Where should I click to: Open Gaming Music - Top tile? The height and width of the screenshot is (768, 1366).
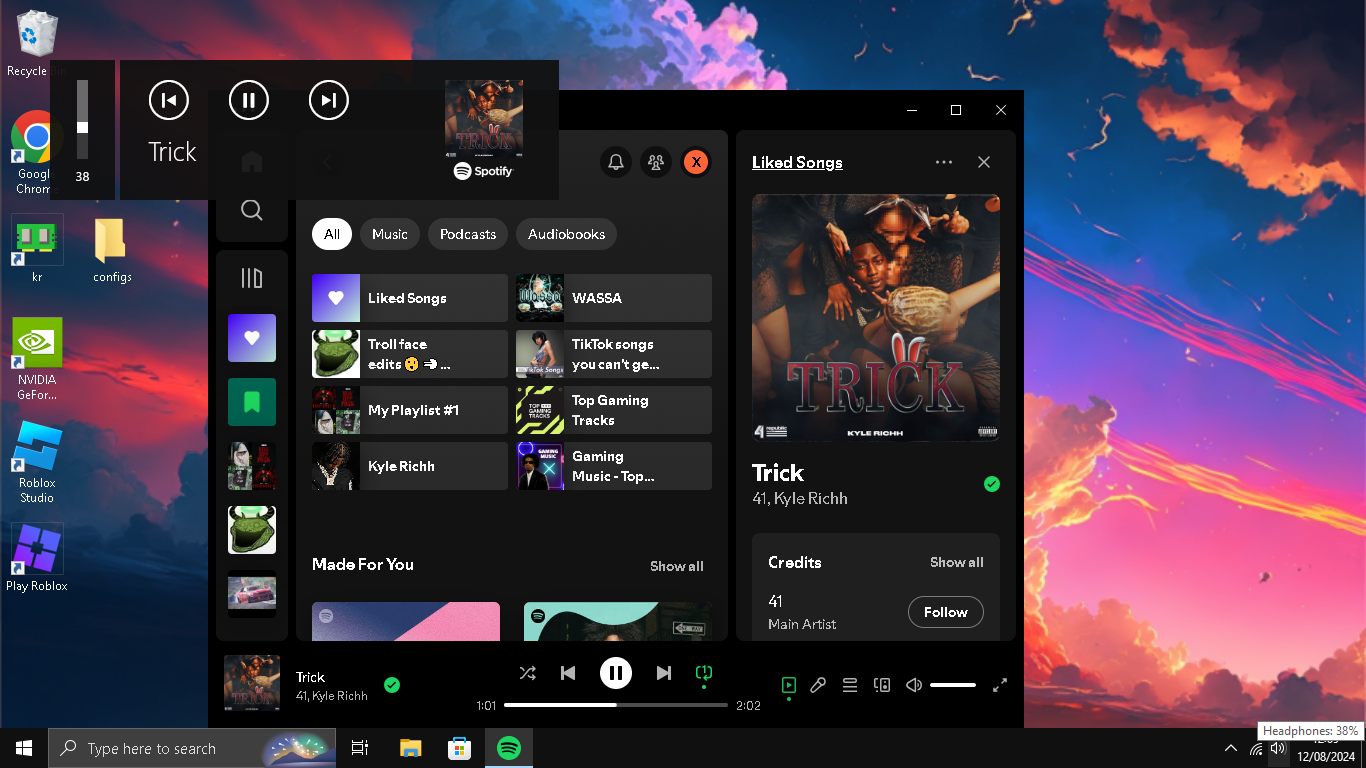614,466
